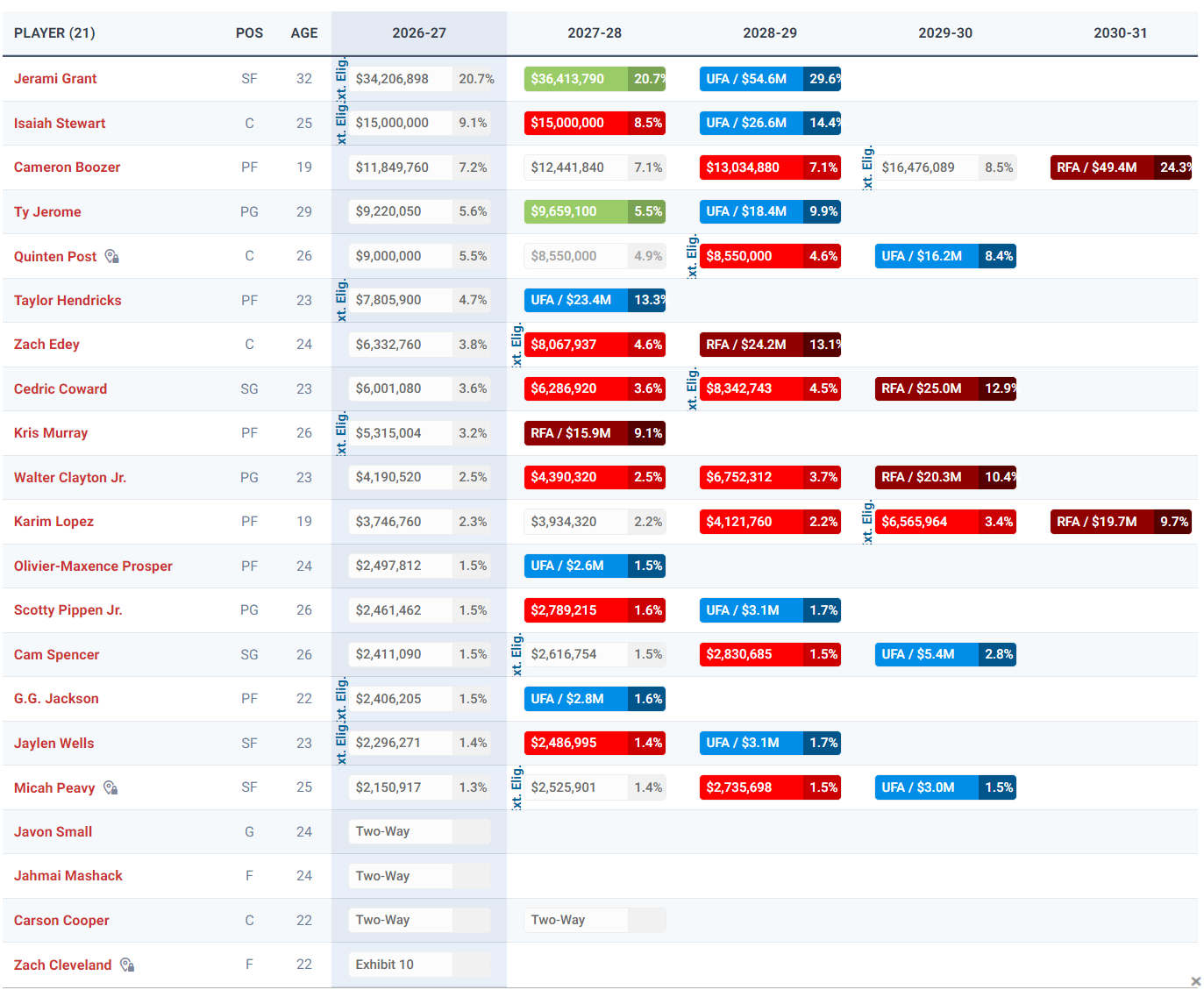Click Zach Cleveland's Exhibit 10 cell

tap(419, 965)
